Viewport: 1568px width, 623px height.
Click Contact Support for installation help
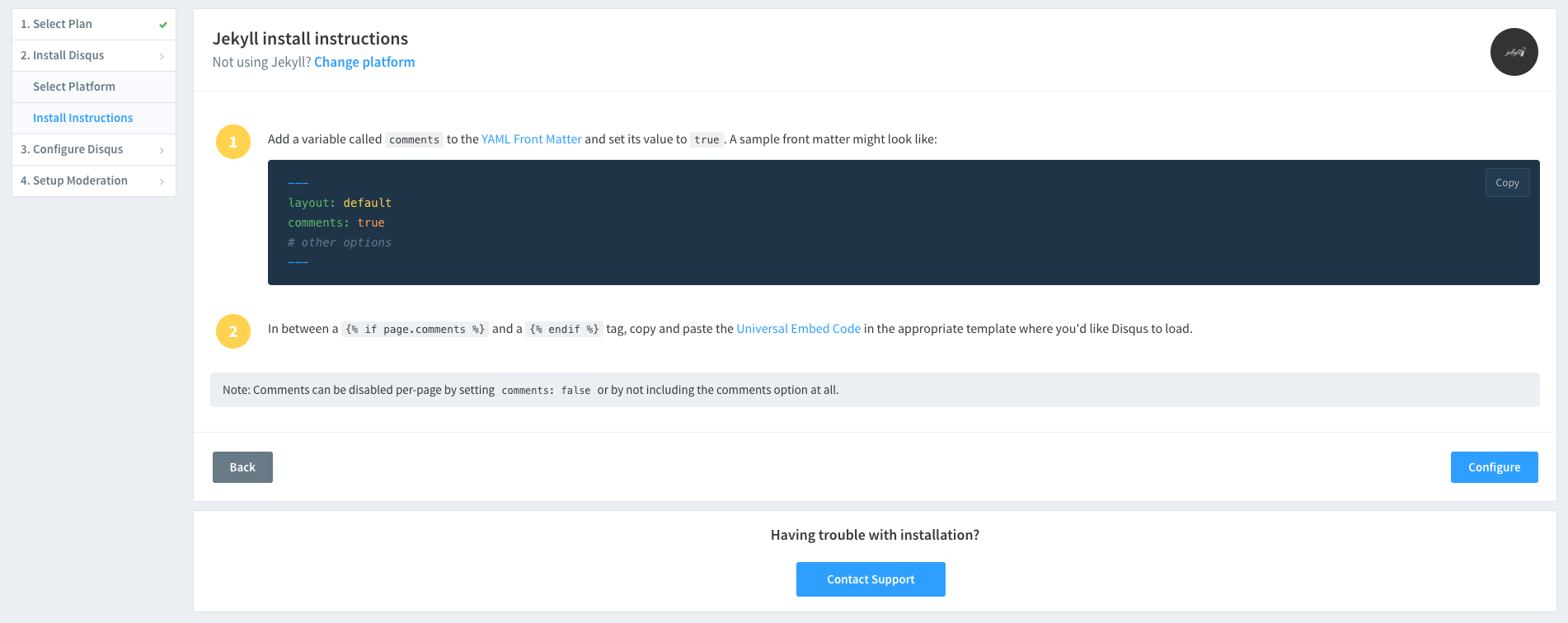pos(871,578)
